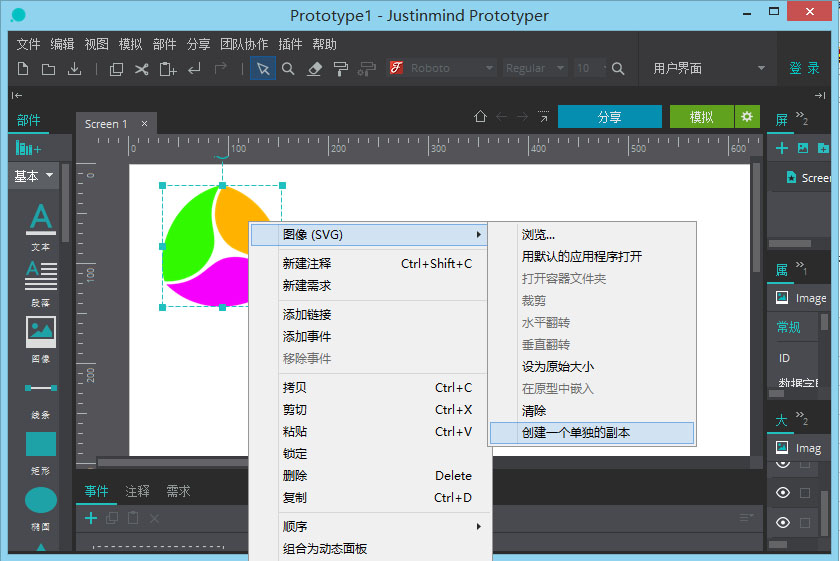Select the eraser tool in toolbar
This screenshot has width=840, height=561.
pyautogui.click(x=314, y=68)
